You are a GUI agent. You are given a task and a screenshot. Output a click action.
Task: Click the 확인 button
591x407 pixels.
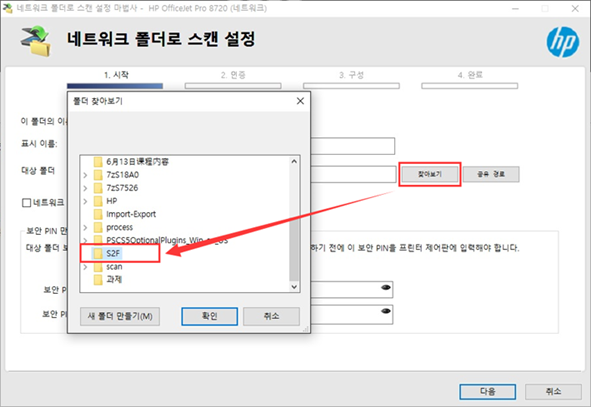point(210,316)
